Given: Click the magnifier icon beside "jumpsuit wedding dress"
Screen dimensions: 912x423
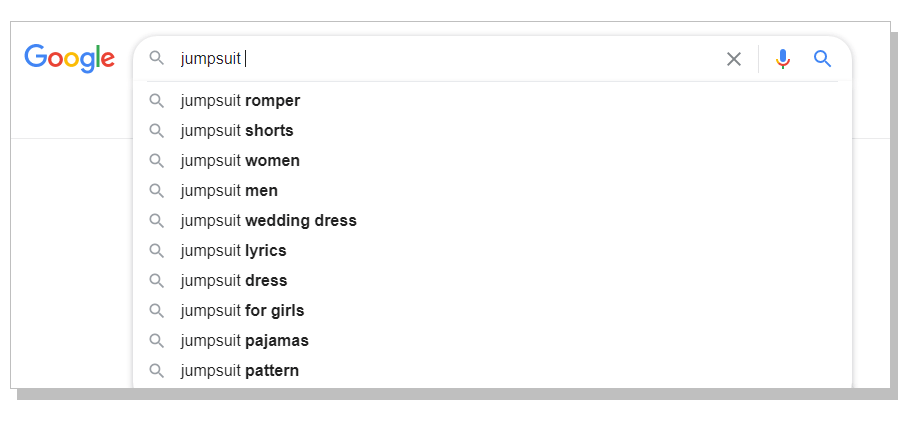Looking at the screenshot, I should coord(156,221).
